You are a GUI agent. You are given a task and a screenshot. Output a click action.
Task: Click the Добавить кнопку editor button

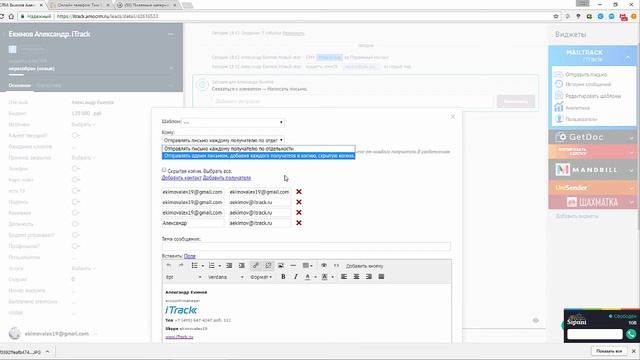(364, 266)
